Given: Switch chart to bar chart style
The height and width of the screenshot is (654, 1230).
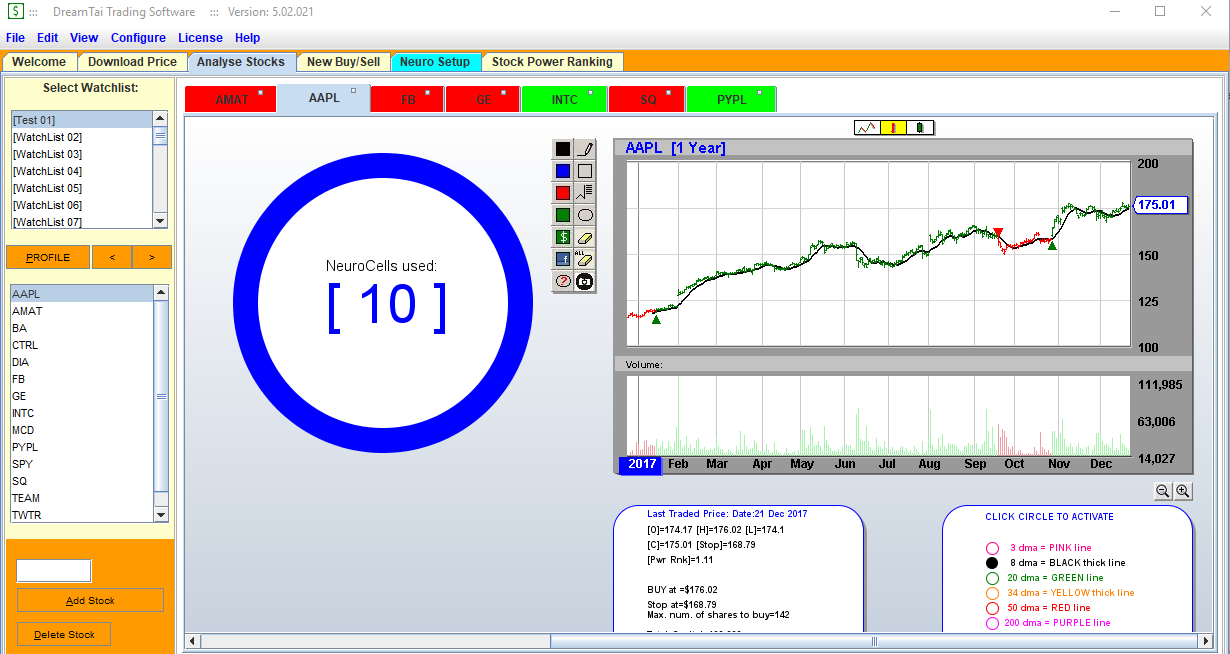Looking at the screenshot, I should click(893, 127).
